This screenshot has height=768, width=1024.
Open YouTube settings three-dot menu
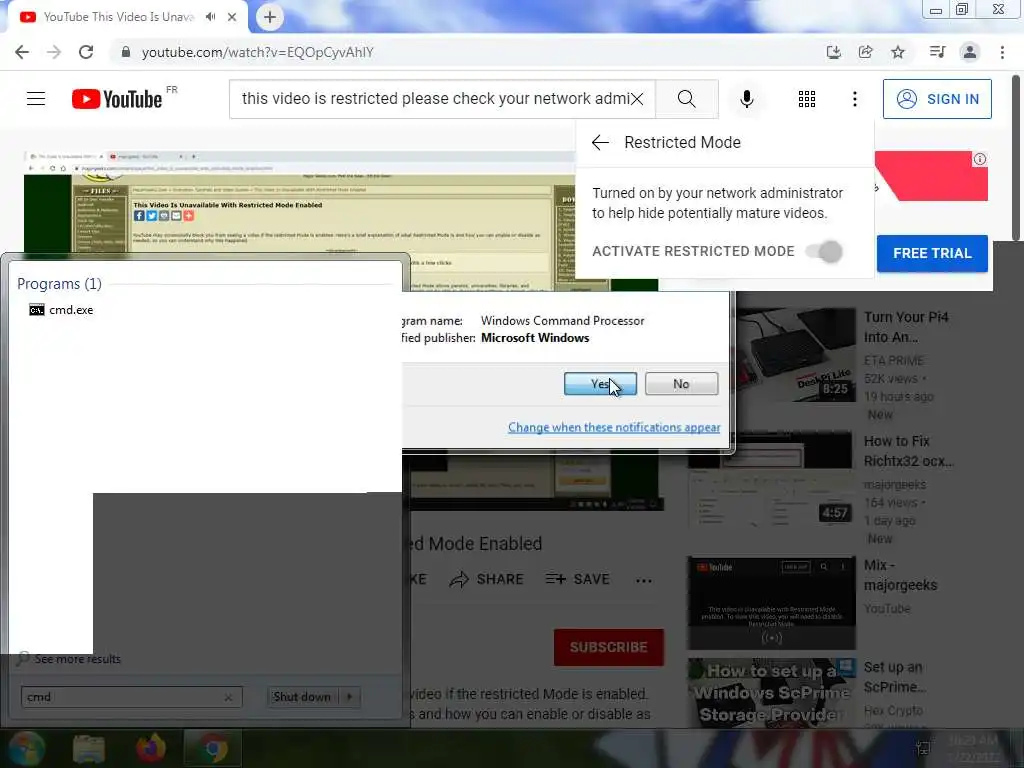[854, 99]
